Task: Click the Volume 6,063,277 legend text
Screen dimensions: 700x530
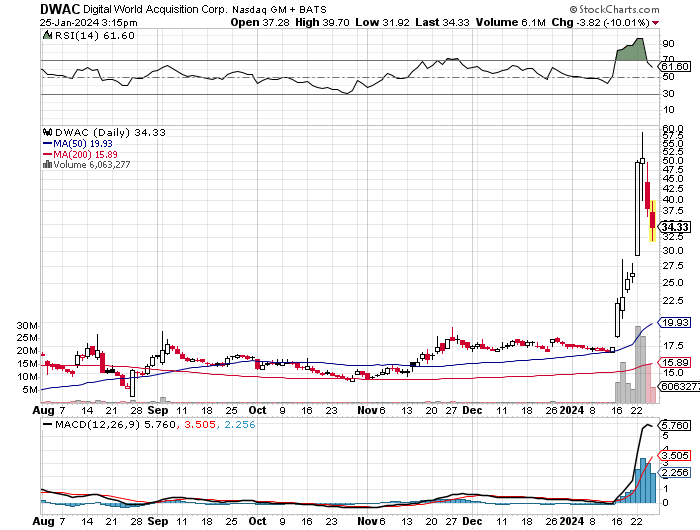Action: point(92,165)
